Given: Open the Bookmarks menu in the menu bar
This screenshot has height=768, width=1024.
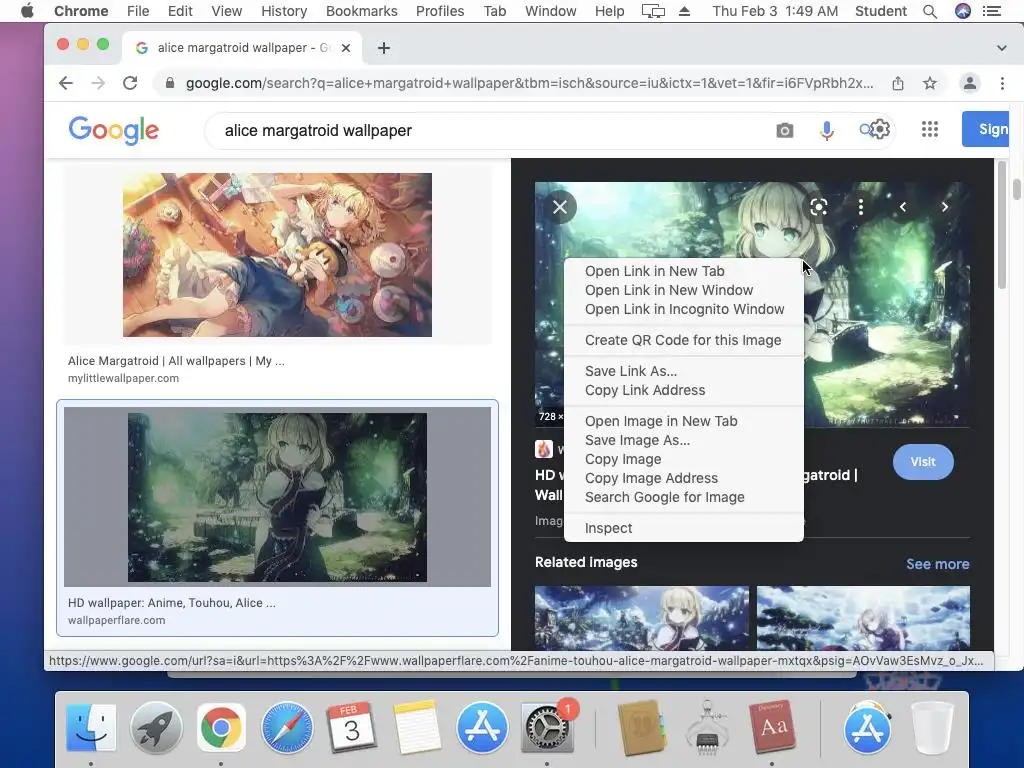Looking at the screenshot, I should tap(362, 11).
